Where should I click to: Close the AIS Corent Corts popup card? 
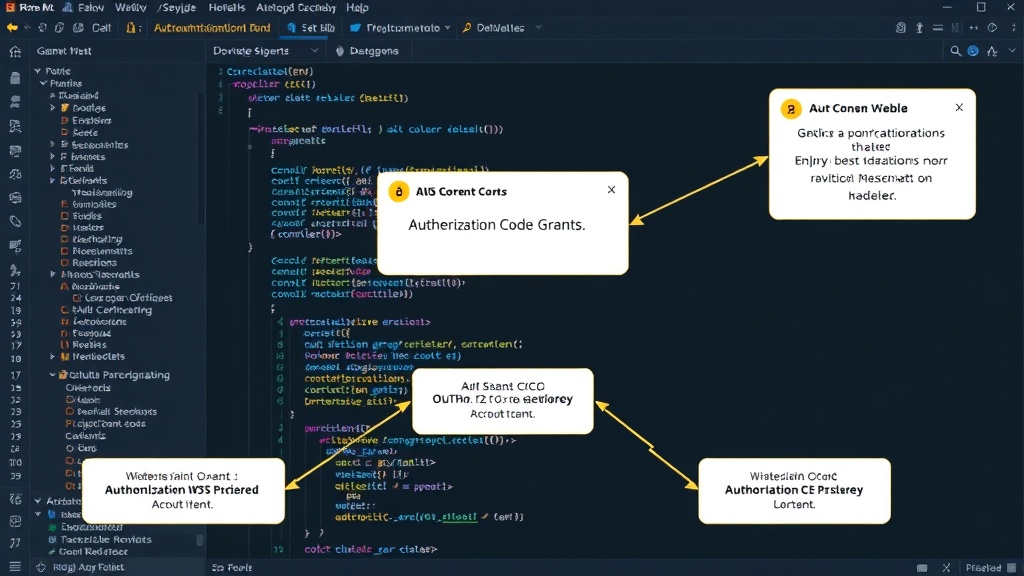[x=611, y=190]
